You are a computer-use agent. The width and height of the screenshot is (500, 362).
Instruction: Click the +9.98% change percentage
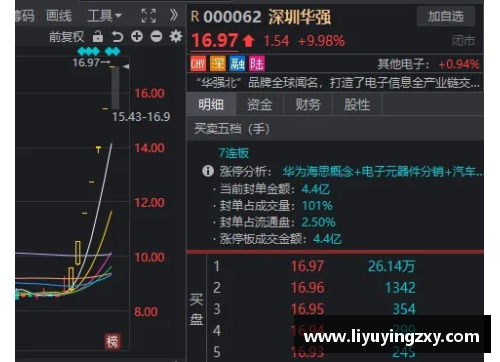[x=321, y=41]
